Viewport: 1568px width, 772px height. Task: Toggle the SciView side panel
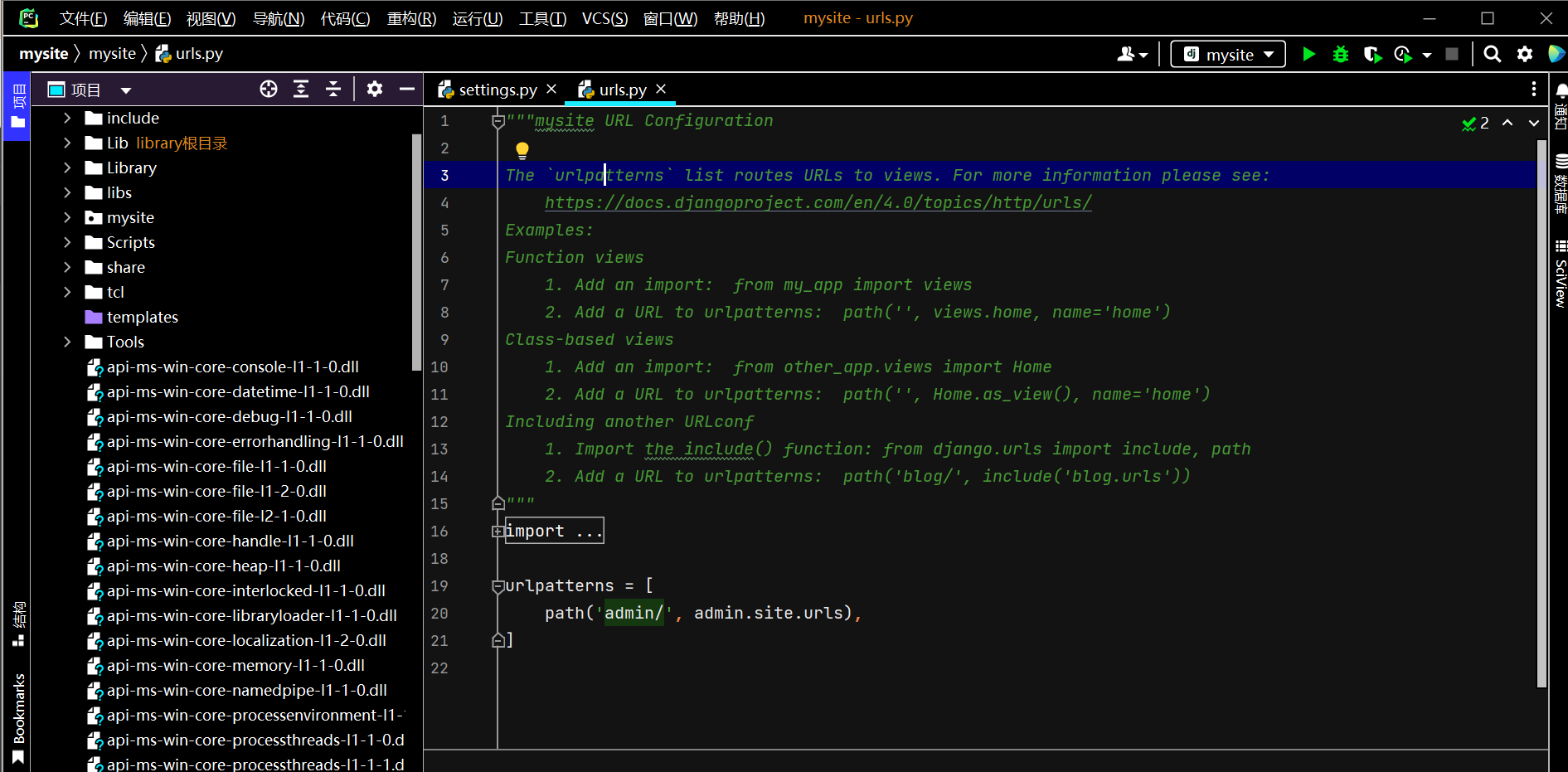tap(1560, 275)
